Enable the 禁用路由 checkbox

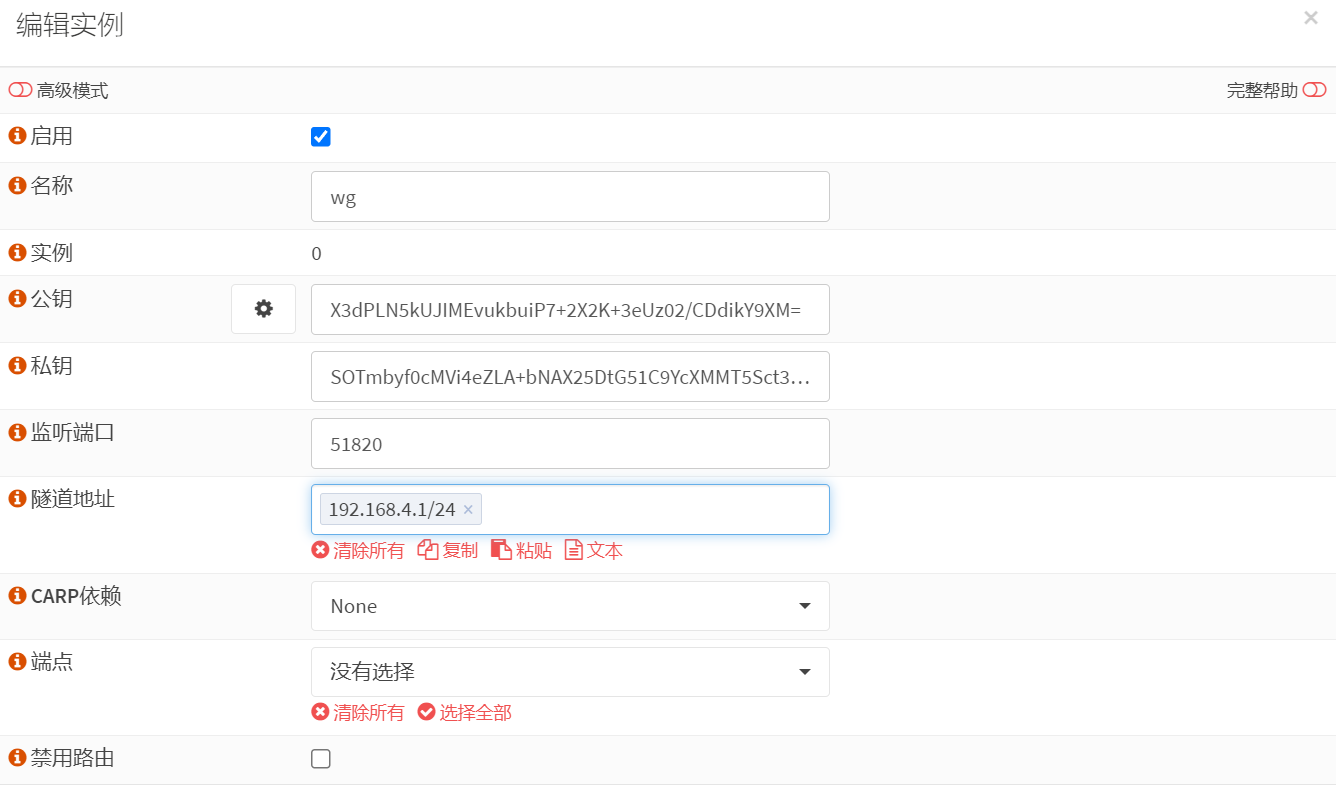(x=321, y=759)
